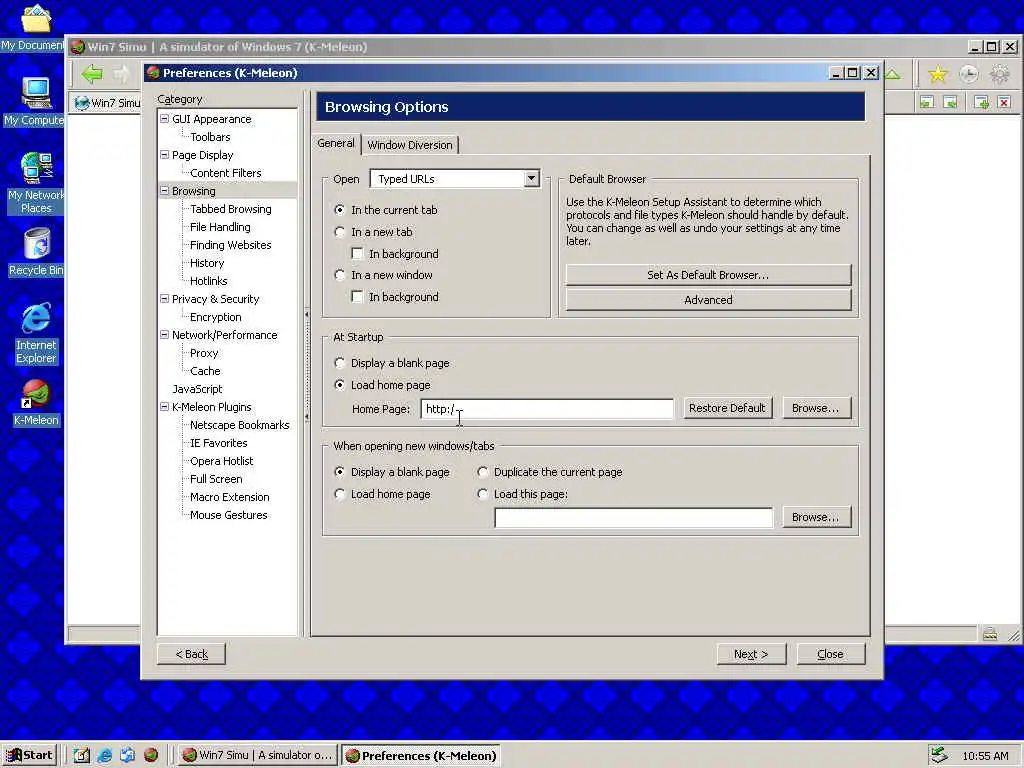Select Tabbed Browsing category
Screen dimensions: 1024x768
[231, 209]
